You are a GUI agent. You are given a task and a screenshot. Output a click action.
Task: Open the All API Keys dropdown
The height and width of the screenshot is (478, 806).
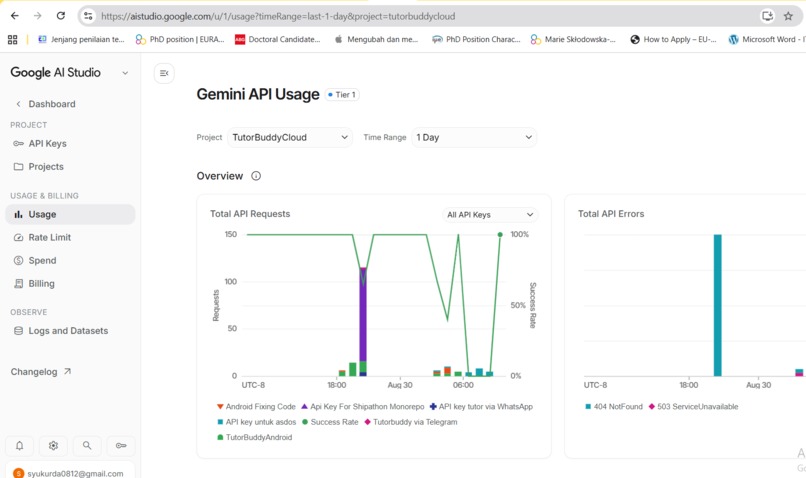click(490, 214)
